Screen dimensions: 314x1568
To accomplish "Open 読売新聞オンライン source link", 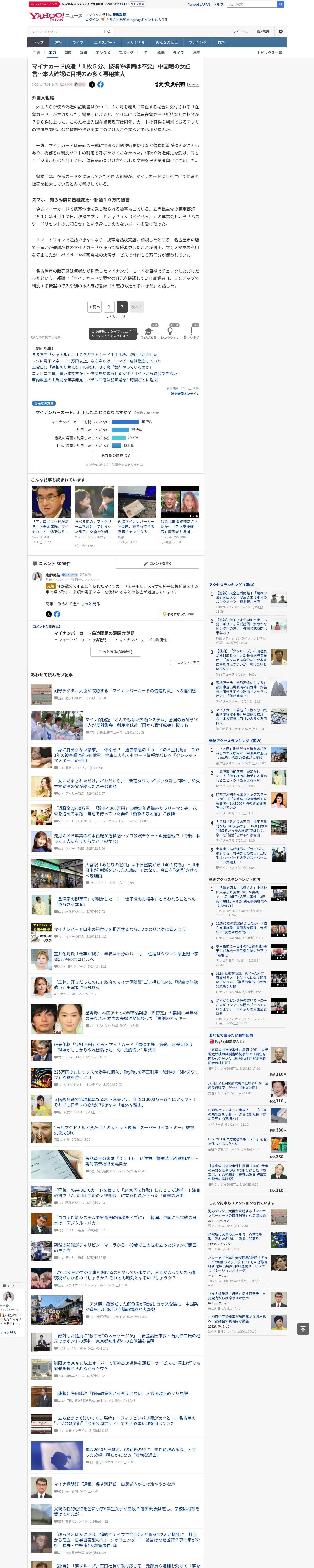I will click(185, 394).
